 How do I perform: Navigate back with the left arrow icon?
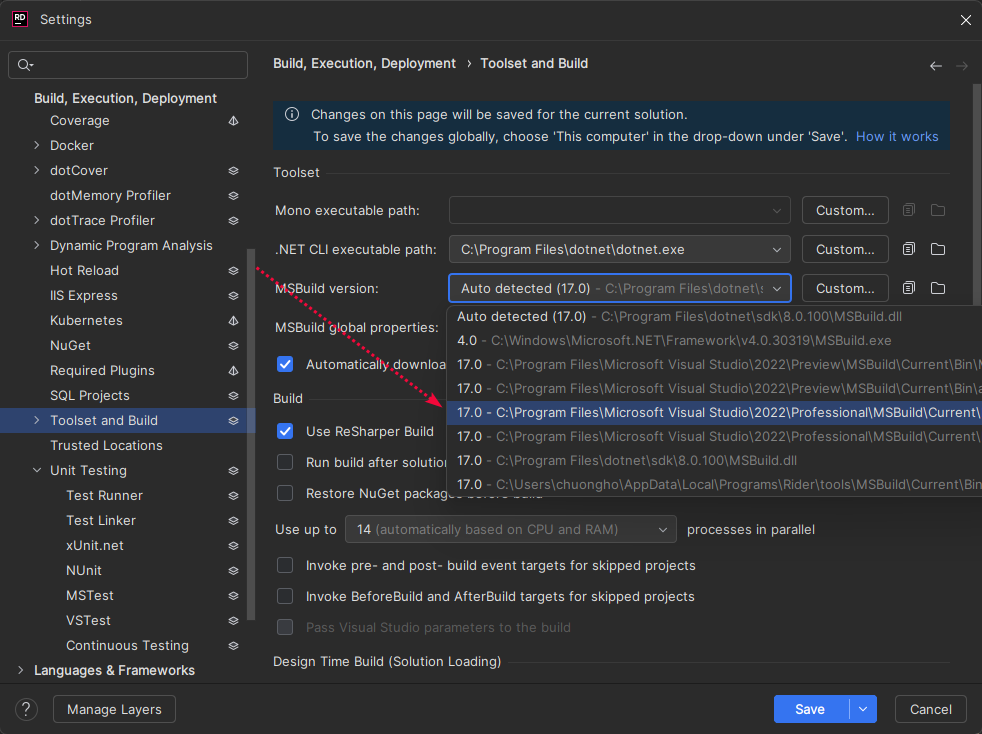coord(936,66)
